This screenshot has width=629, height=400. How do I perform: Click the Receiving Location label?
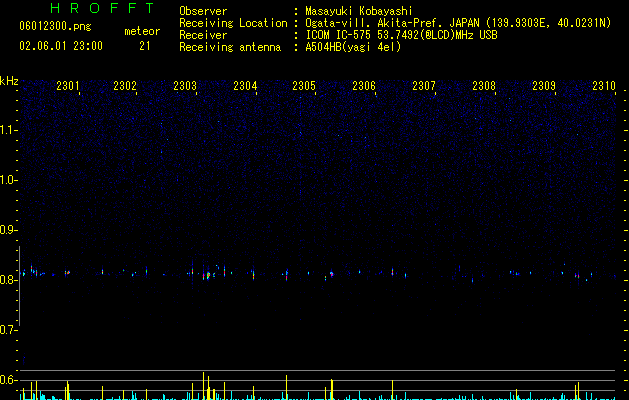click(233, 23)
